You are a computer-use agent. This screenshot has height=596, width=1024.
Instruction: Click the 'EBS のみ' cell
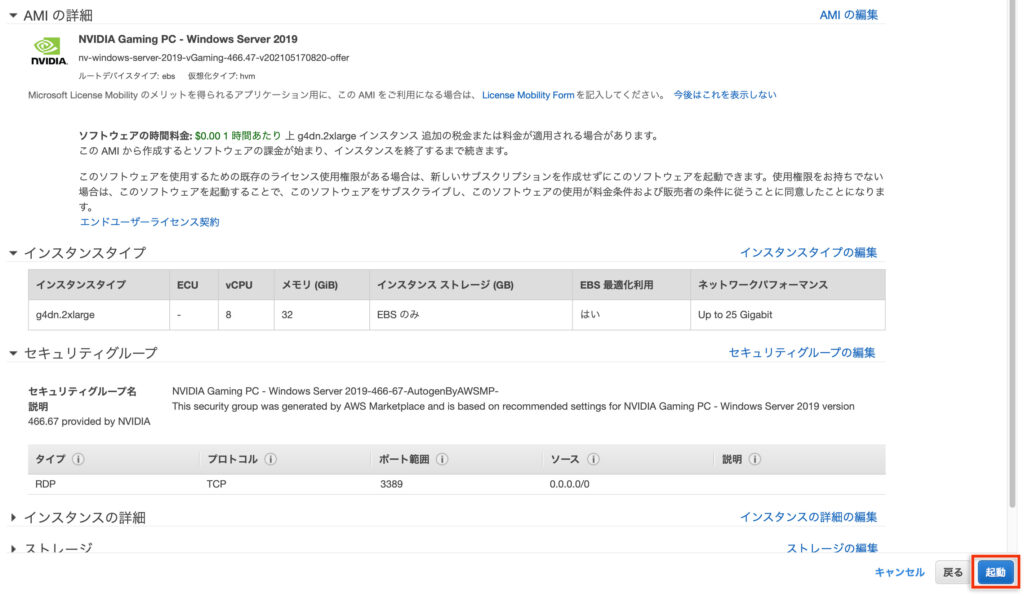[x=471, y=315]
